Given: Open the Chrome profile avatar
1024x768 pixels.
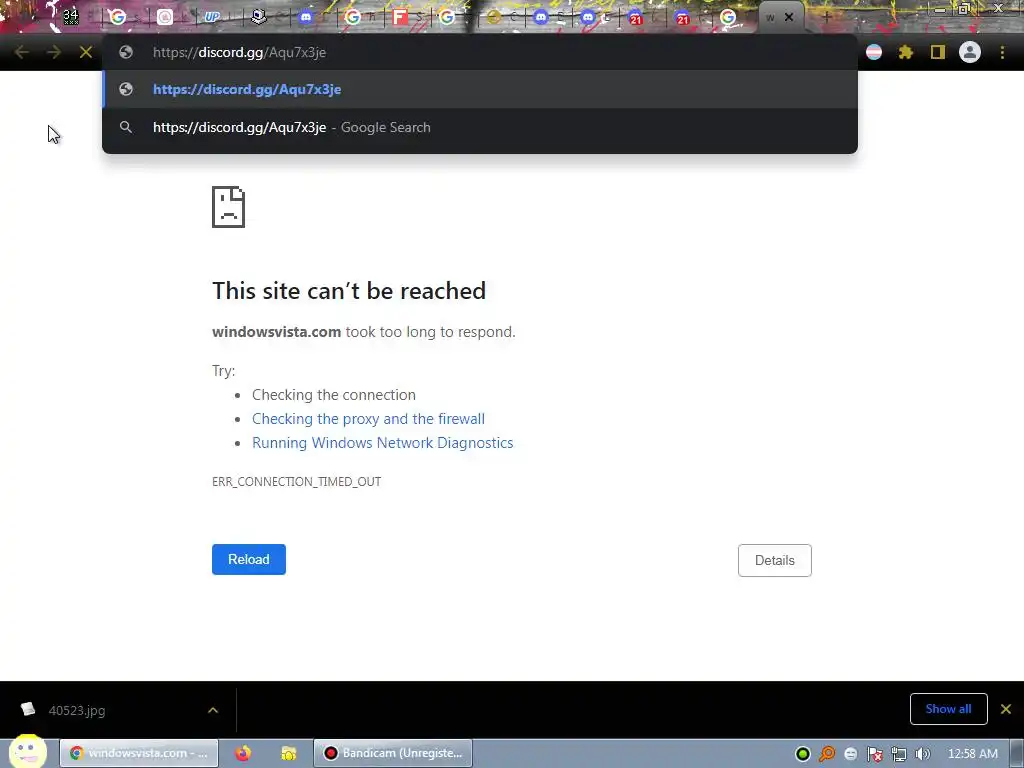Looking at the screenshot, I should [x=970, y=52].
